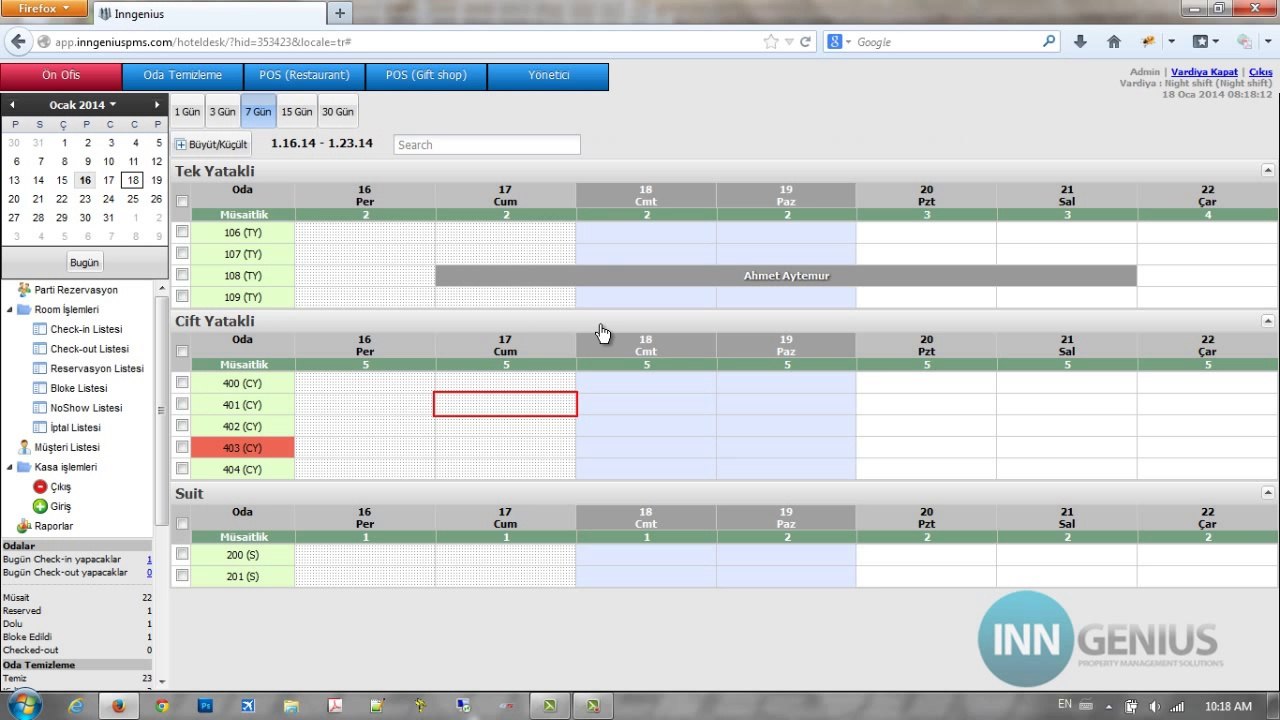The height and width of the screenshot is (720, 1280).
Task: Tick the checkbox for room 106 (TY)
Action: click(182, 232)
